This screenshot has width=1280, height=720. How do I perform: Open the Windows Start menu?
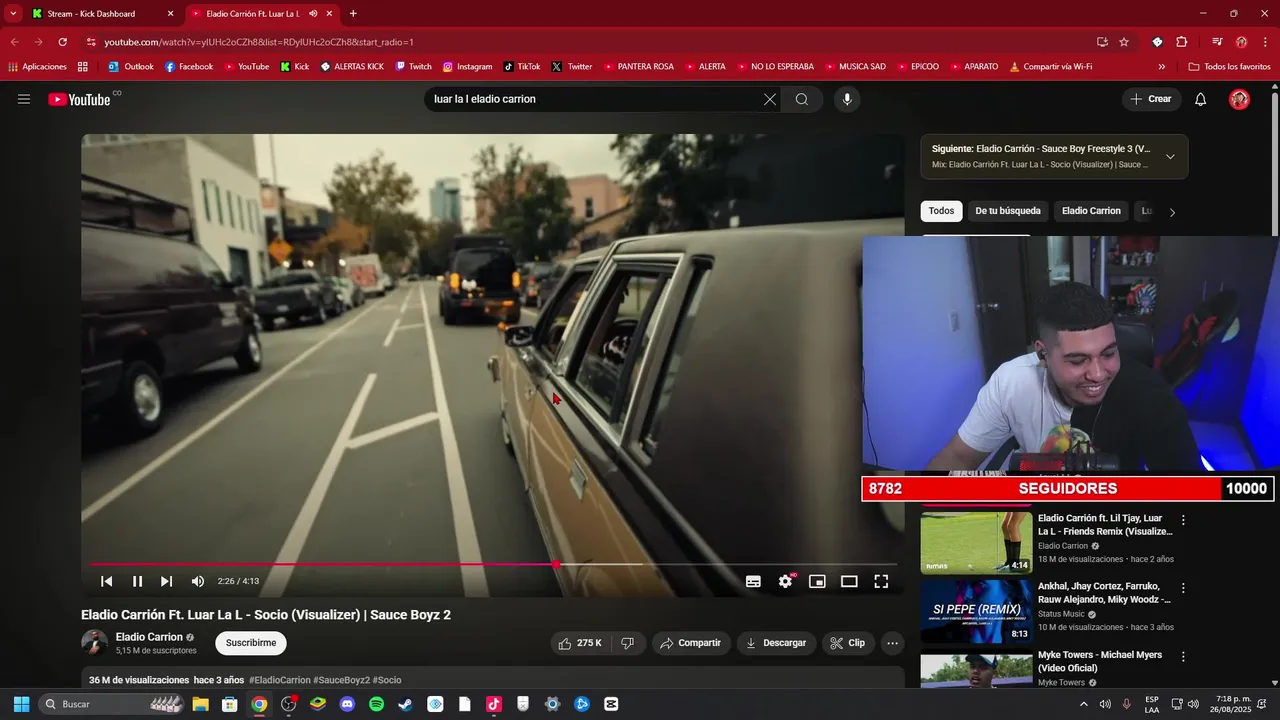click(x=21, y=704)
